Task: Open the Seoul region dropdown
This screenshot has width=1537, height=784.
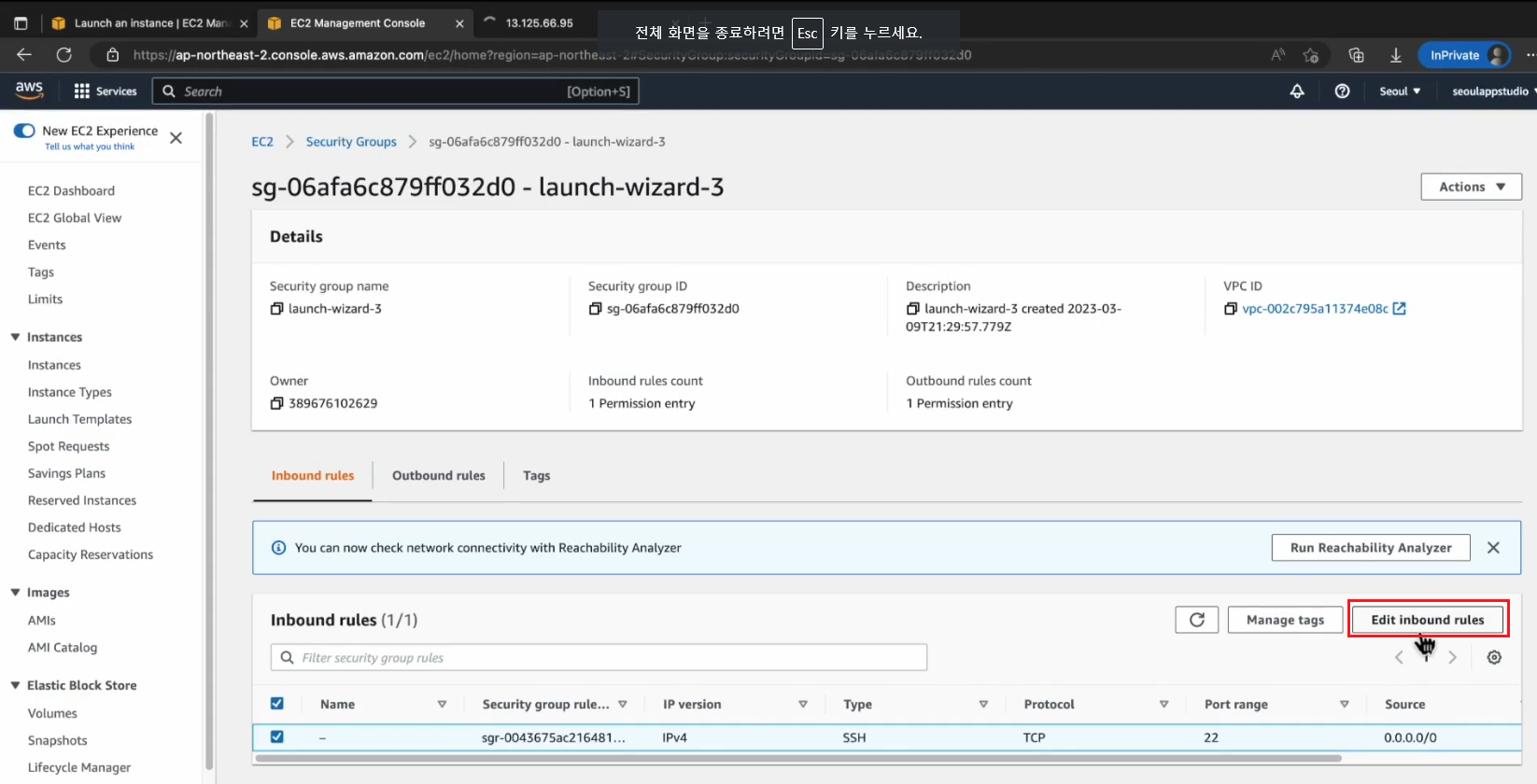Action: tap(1400, 91)
